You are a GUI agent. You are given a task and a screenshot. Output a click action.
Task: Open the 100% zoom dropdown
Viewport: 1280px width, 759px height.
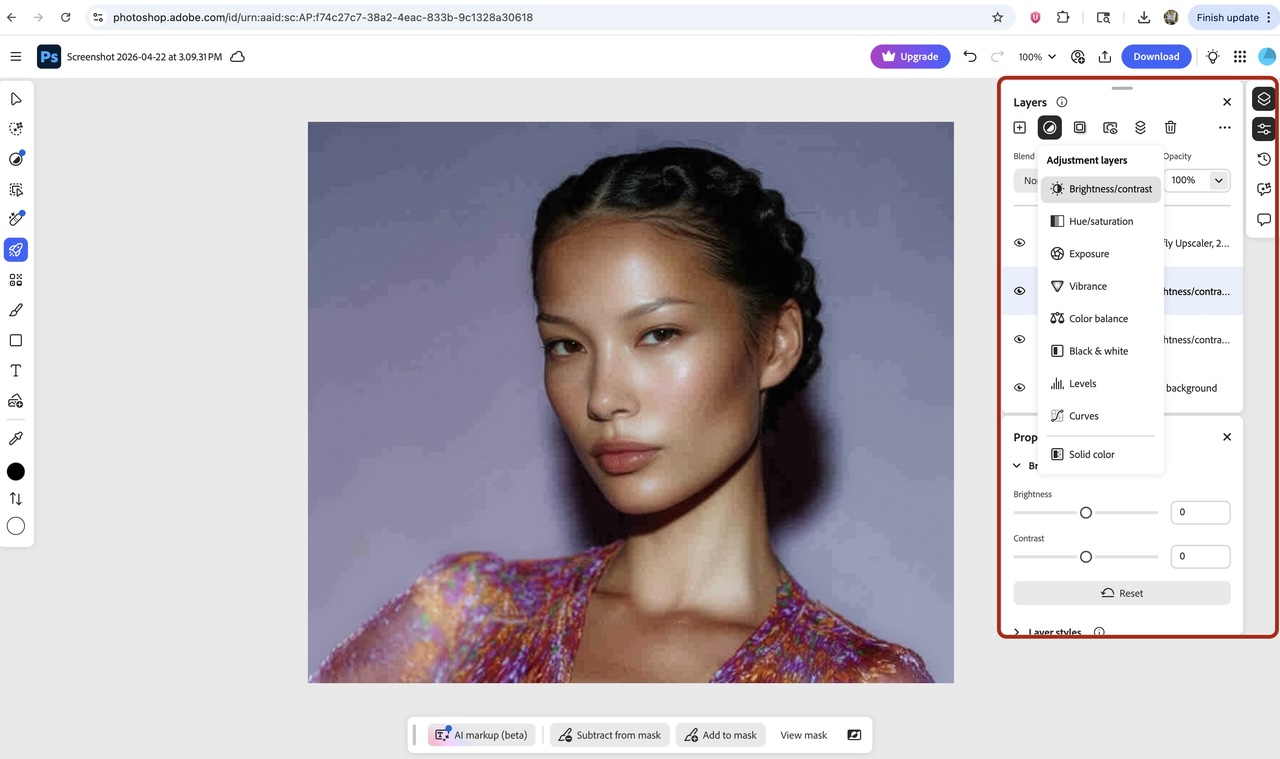tap(1037, 57)
